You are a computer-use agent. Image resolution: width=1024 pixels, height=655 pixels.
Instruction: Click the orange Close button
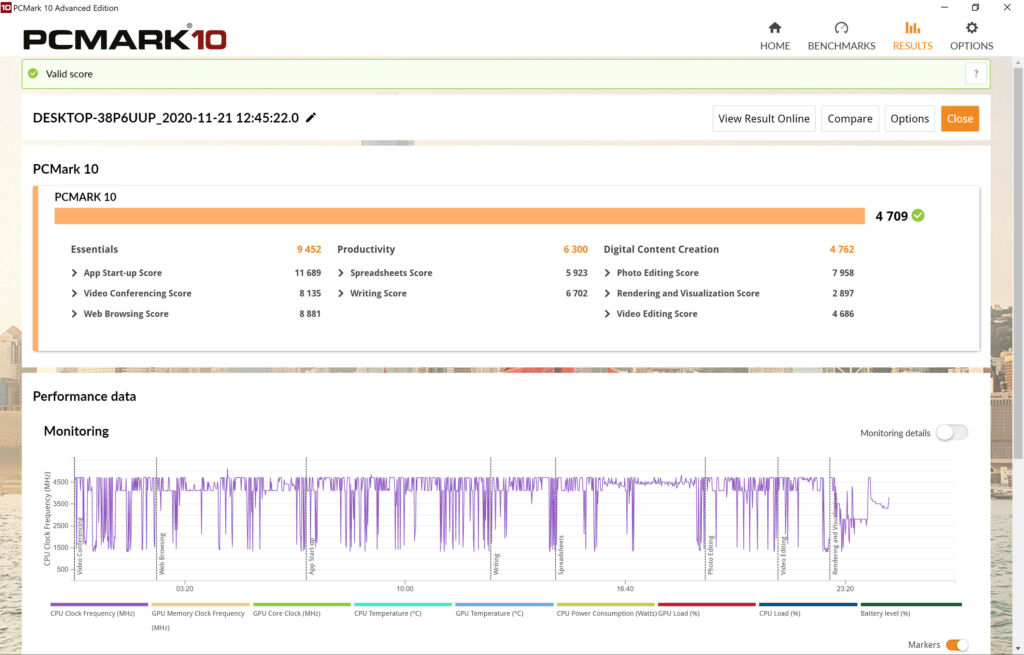click(x=959, y=118)
